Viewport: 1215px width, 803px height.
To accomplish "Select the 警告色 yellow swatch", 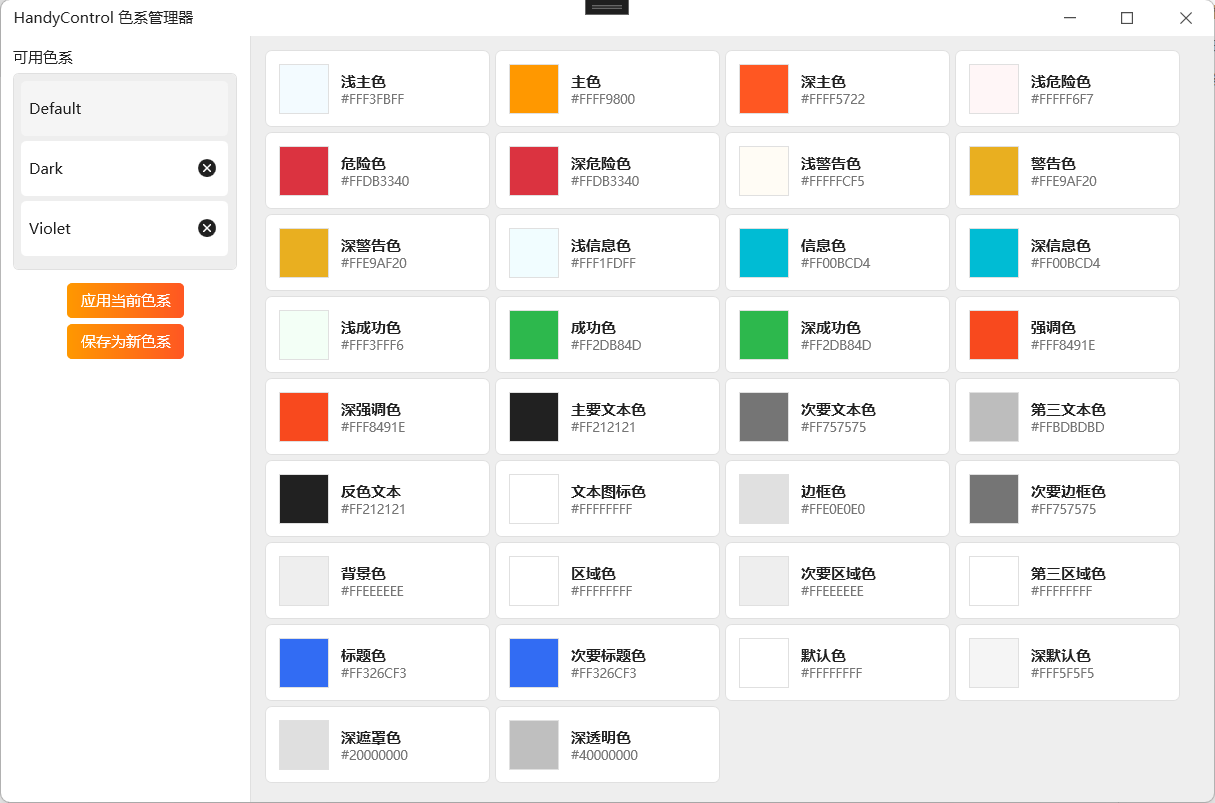I will 994,171.
